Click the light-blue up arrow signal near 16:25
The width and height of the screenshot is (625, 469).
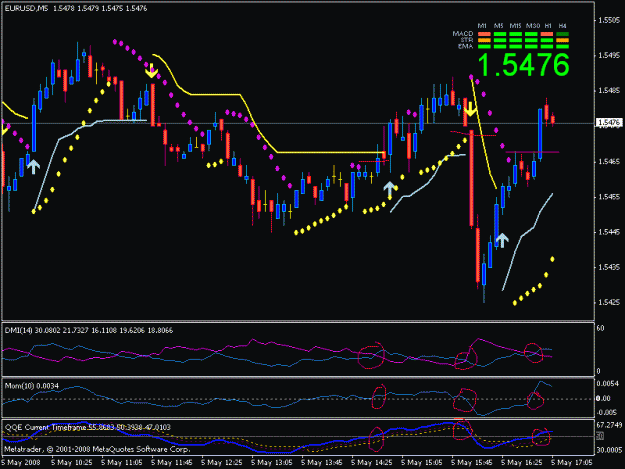502,240
